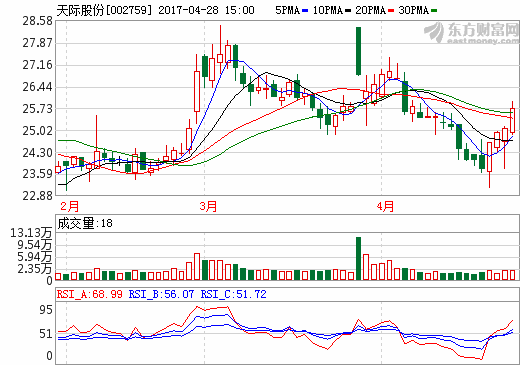Click the 10PMA black legend swatch
Screen dimensions: 520x365
348,11
